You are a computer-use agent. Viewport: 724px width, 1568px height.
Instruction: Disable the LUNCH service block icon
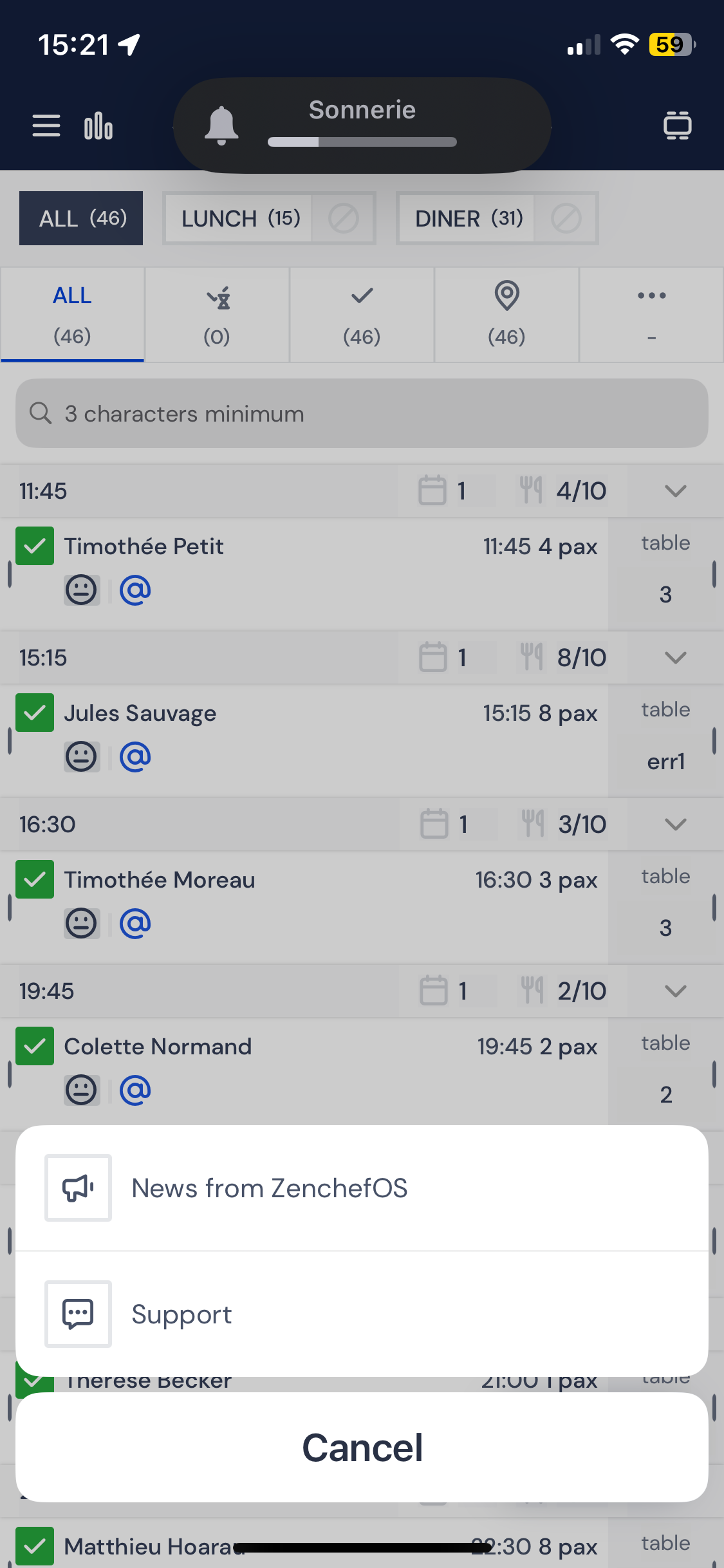(x=344, y=218)
